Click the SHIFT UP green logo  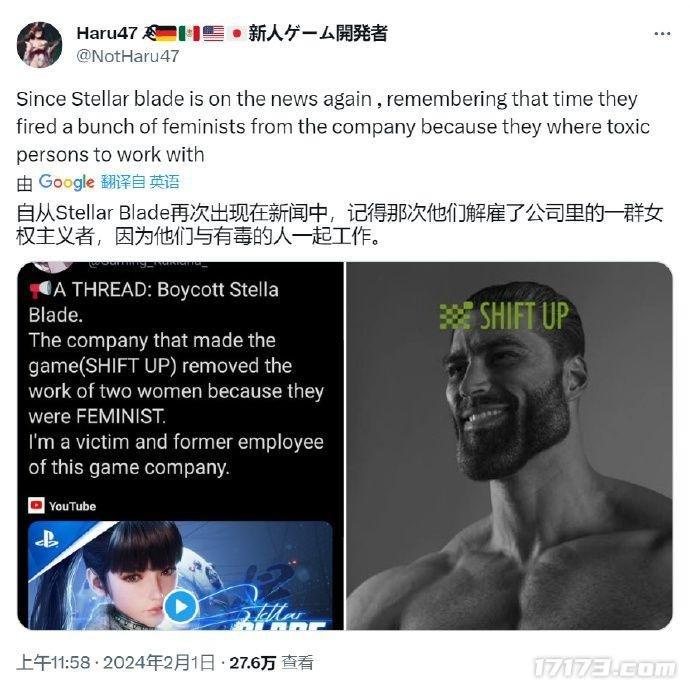pos(504,315)
